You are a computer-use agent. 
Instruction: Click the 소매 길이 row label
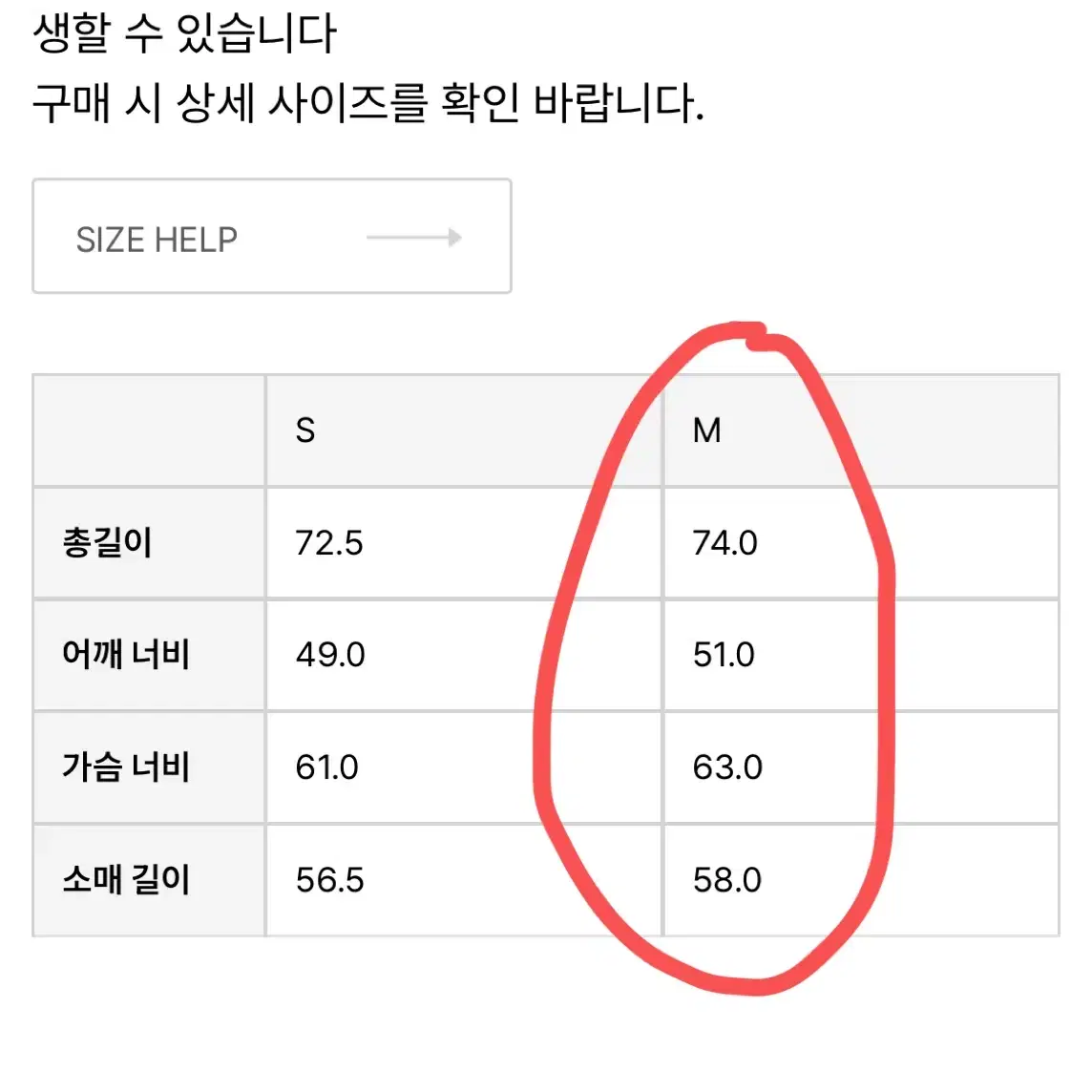pos(126,879)
